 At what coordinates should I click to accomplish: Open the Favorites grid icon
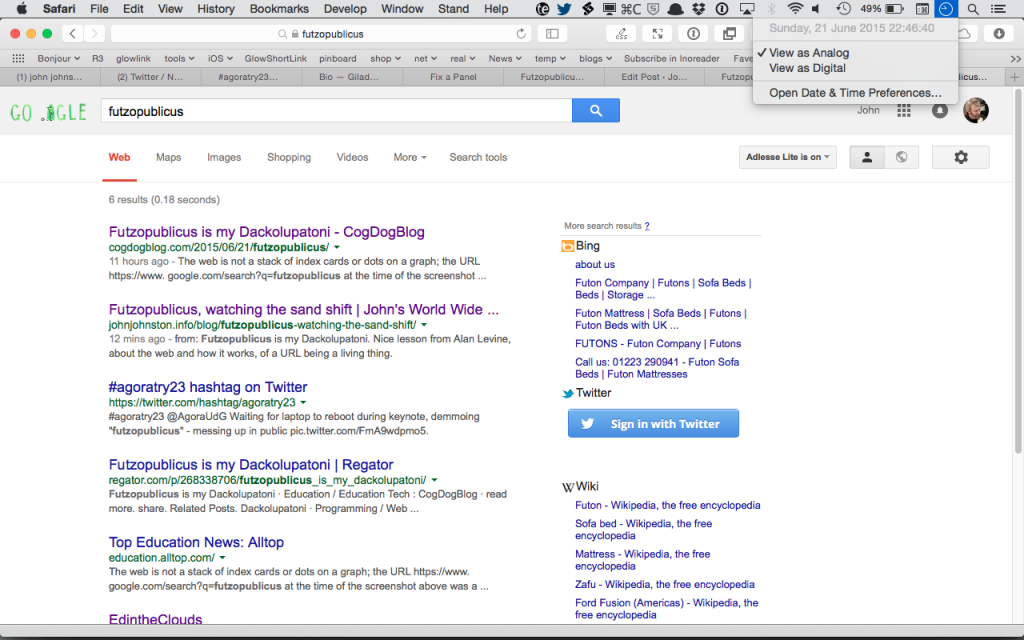(18, 58)
